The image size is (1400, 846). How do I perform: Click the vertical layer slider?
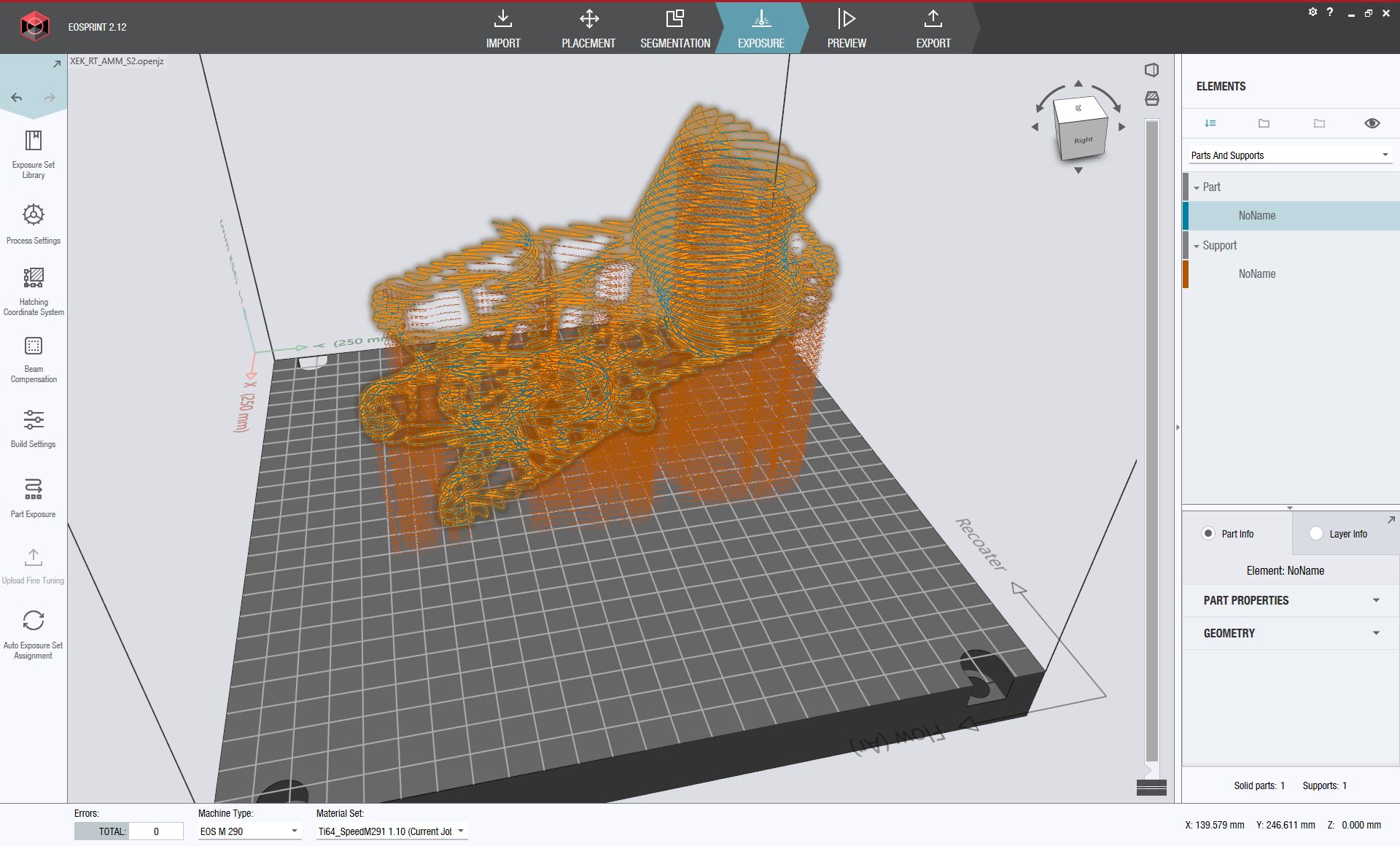pyautogui.click(x=1151, y=438)
